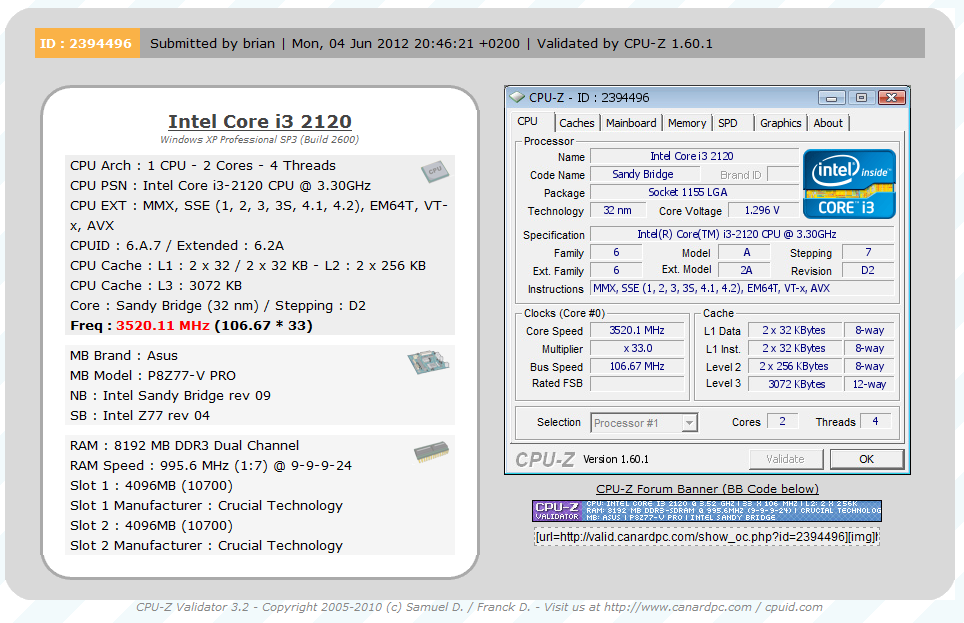The width and height of the screenshot is (964, 623).
Task: Expand the Processor #1 selection dropdown
Action: (690, 423)
